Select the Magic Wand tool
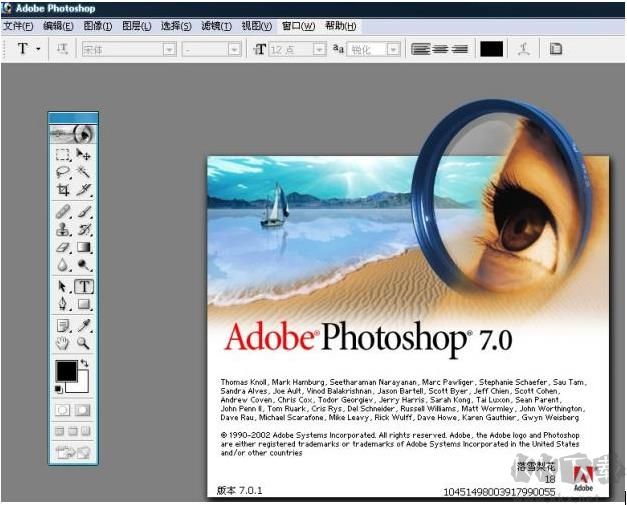Image resolution: width=627 pixels, height=505 pixels. coord(83,172)
